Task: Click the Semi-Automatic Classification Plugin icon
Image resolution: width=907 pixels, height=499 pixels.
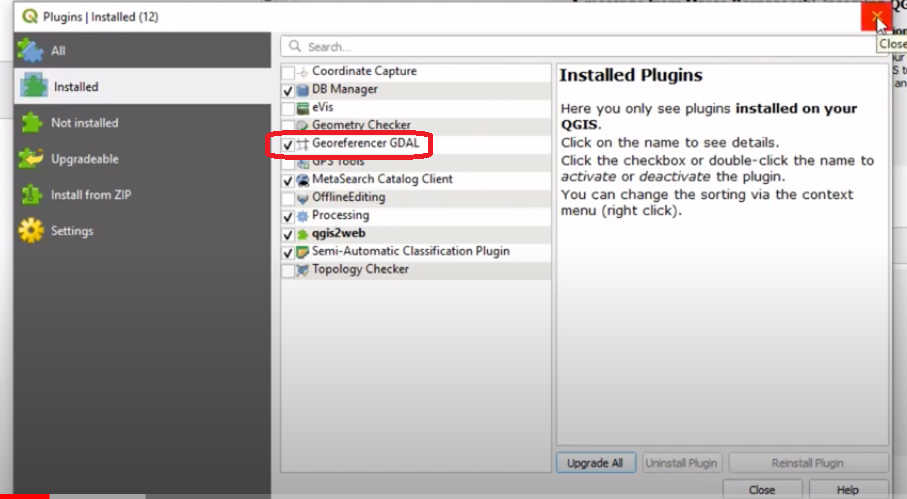Action: 303,252
